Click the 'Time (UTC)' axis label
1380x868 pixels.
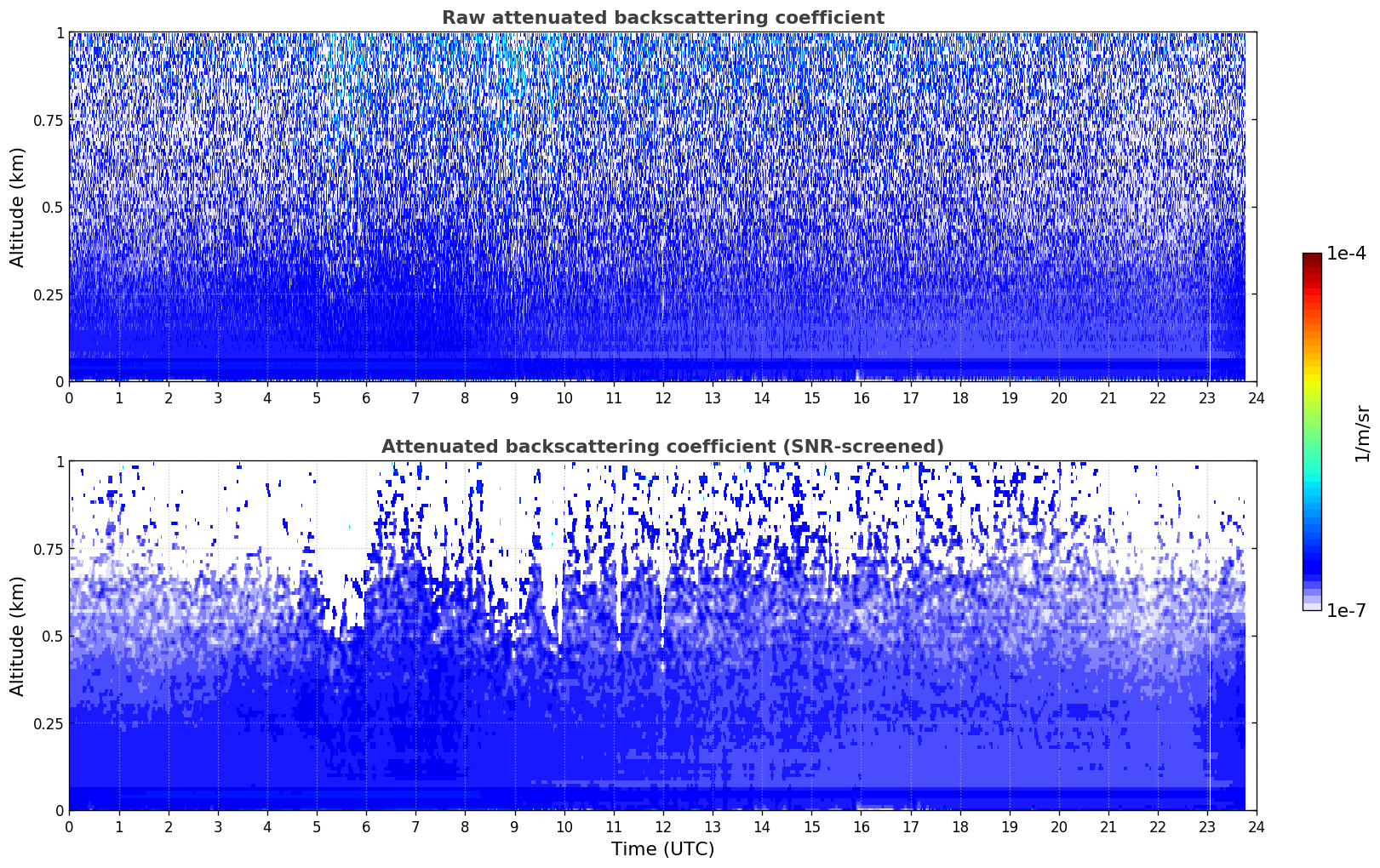(x=662, y=849)
